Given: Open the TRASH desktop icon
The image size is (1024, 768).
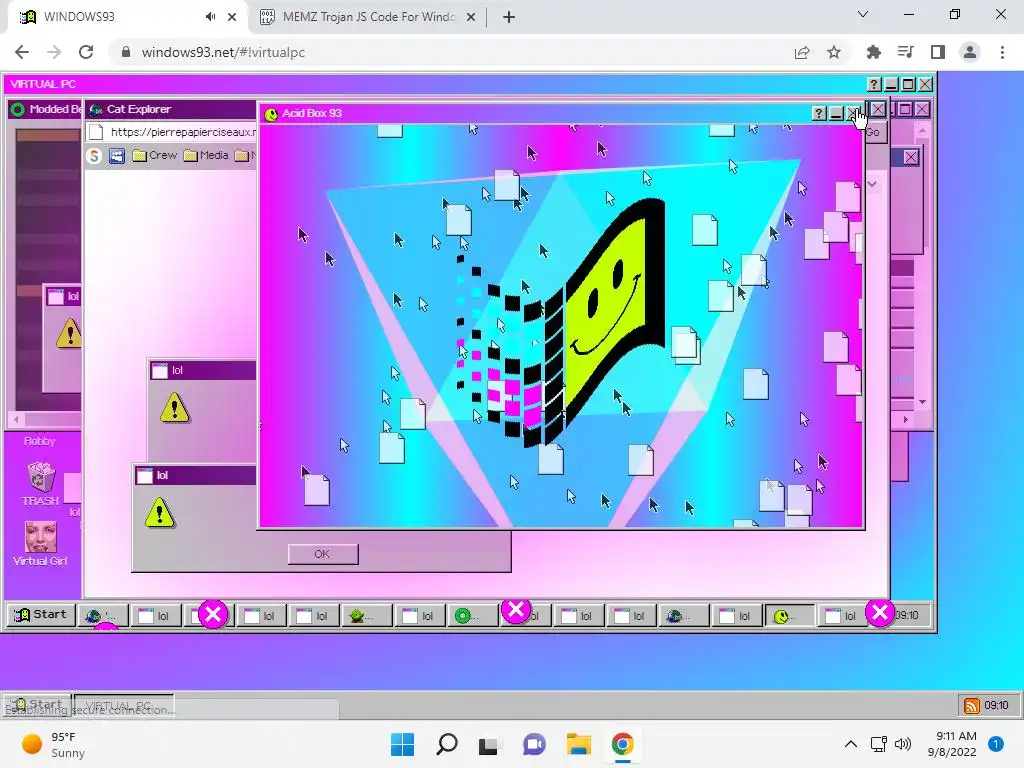Looking at the screenshot, I should pyautogui.click(x=40, y=484).
